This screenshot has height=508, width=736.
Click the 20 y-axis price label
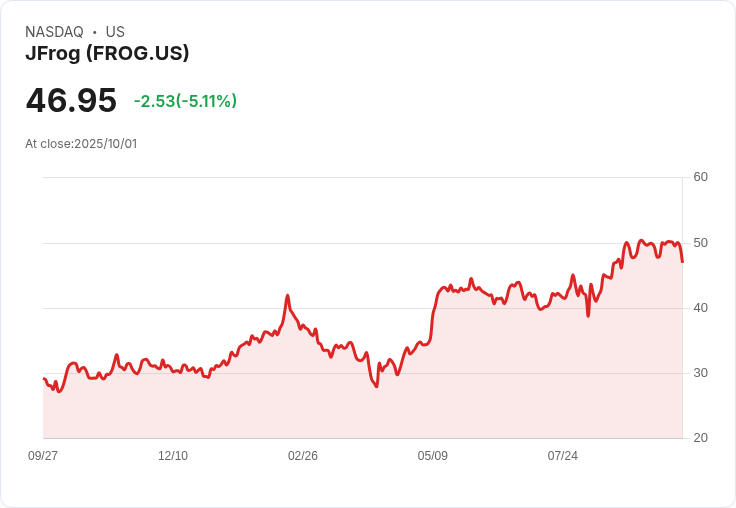click(x=701, y=438)
